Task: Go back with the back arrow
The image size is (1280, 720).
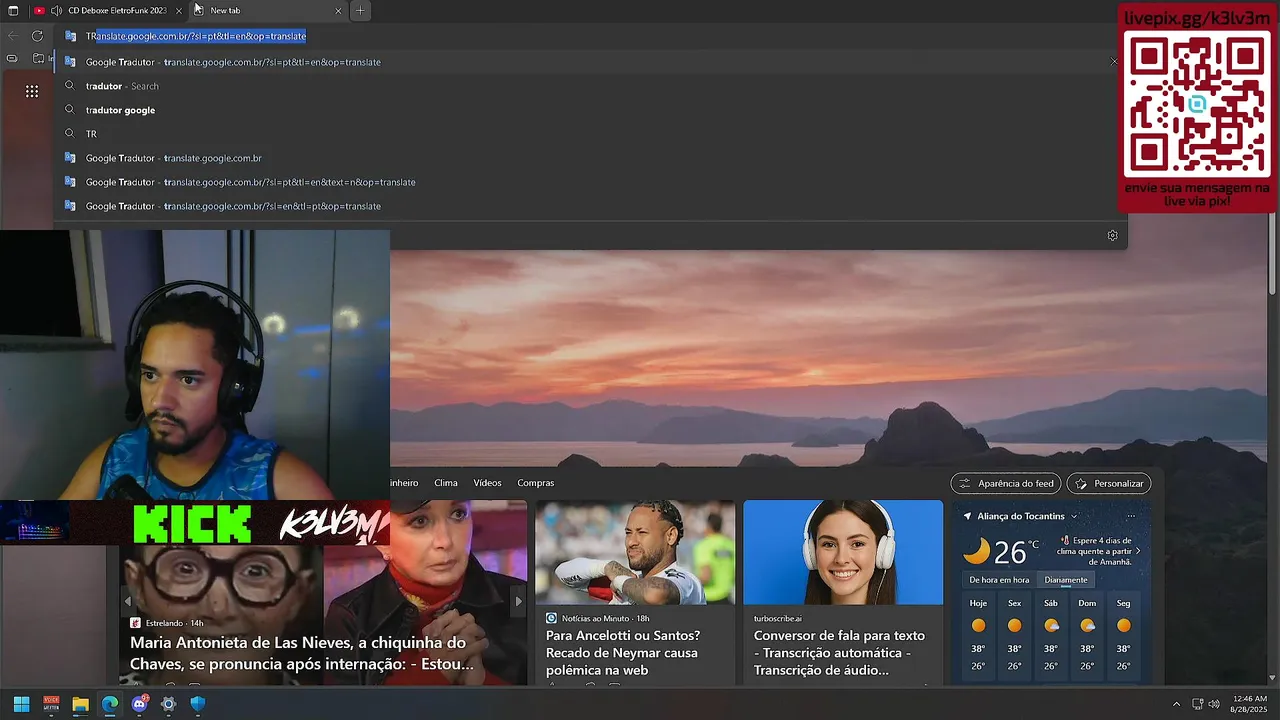Action: pyautogui.click(x=12, y=36)
